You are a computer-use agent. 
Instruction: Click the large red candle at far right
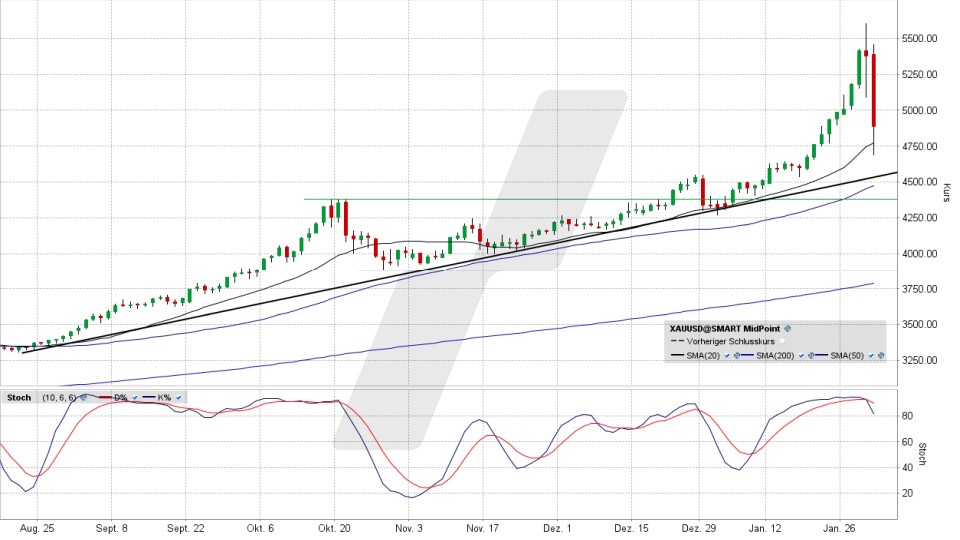pyautogui.click(x=874, y=90)
